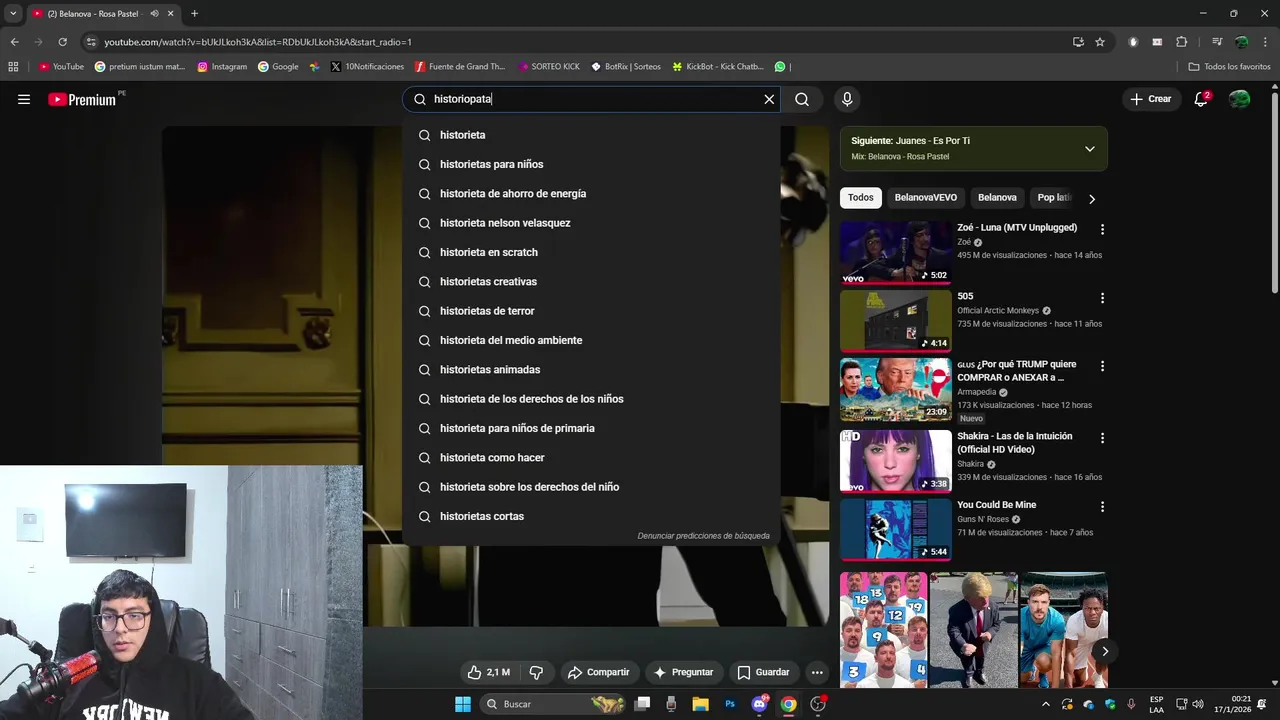This screenshot has height=720, width=1280.
Task: Click the Crear button
Action: click(x=1151, y=99)
